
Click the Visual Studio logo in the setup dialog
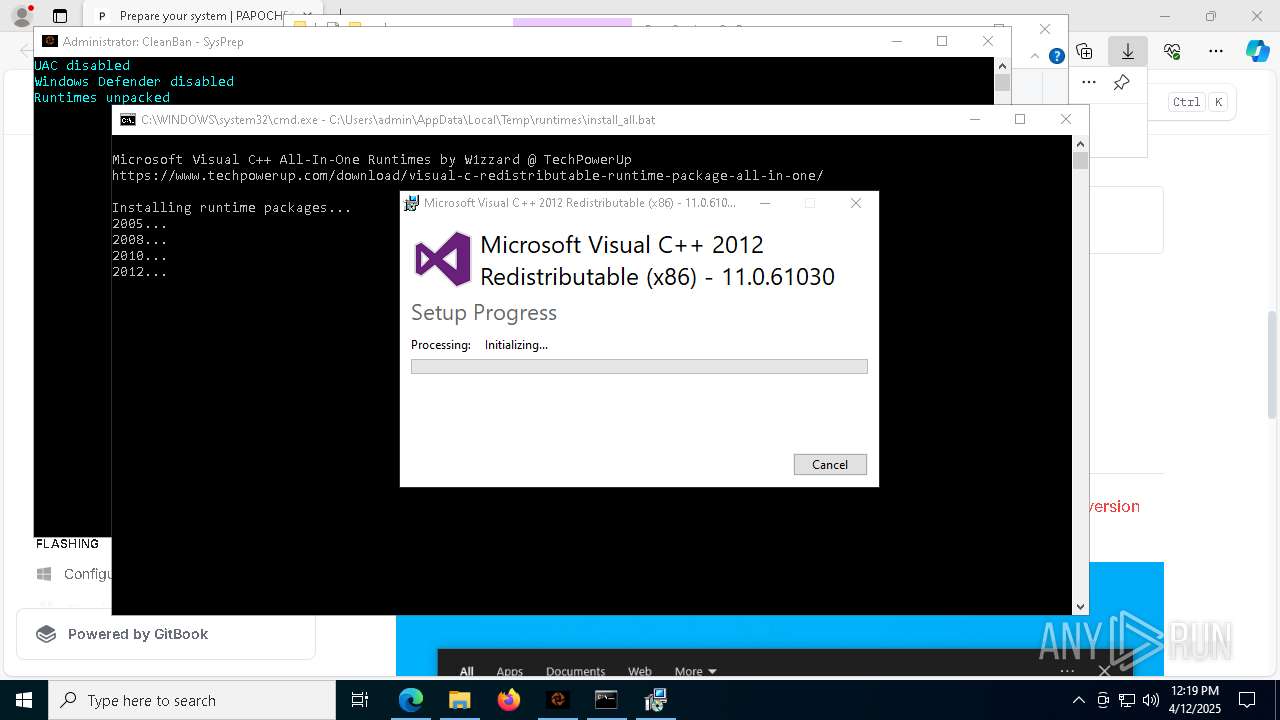pyautogui.click(x=443, y=259)
